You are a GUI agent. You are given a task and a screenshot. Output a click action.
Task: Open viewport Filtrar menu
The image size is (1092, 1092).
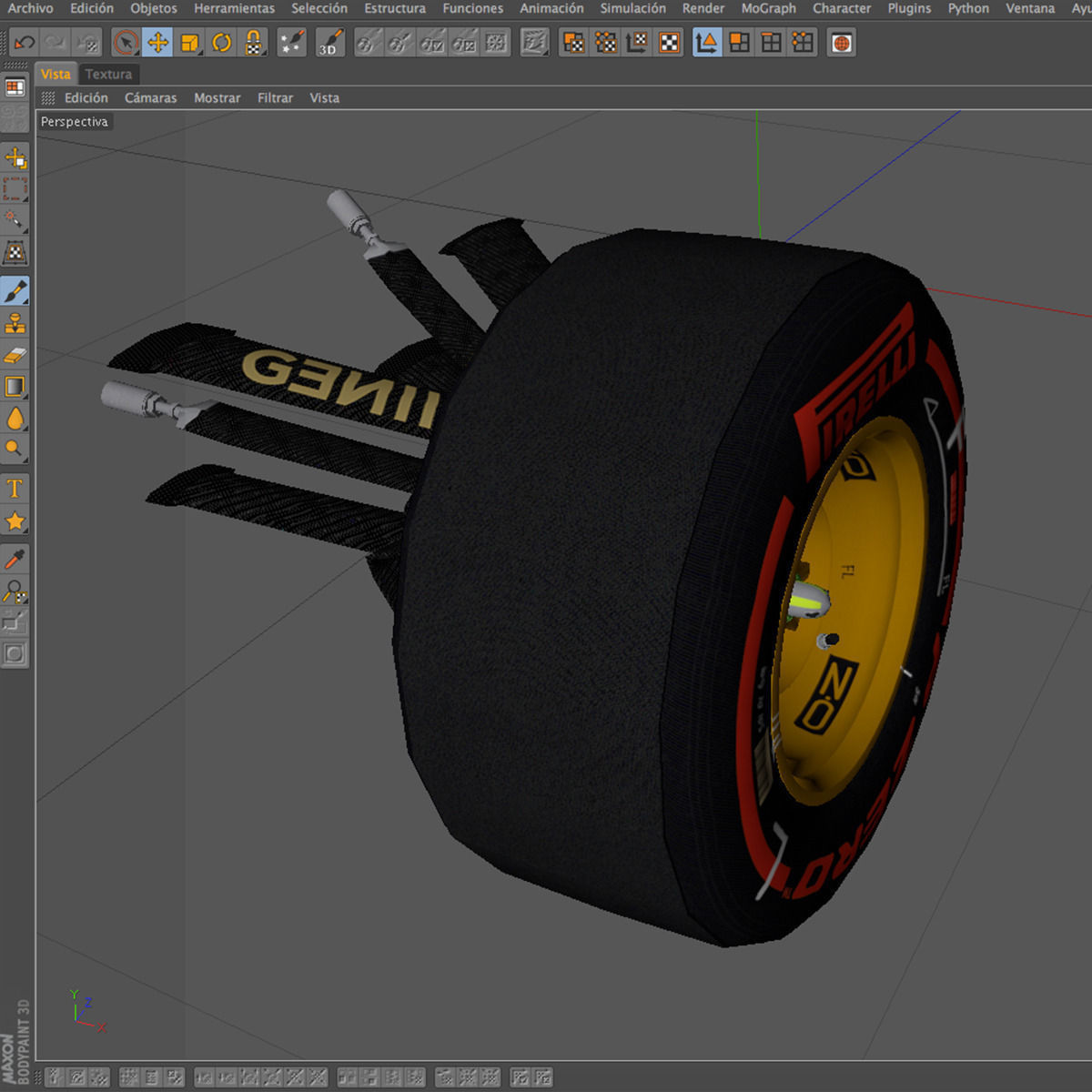(275, 97)
